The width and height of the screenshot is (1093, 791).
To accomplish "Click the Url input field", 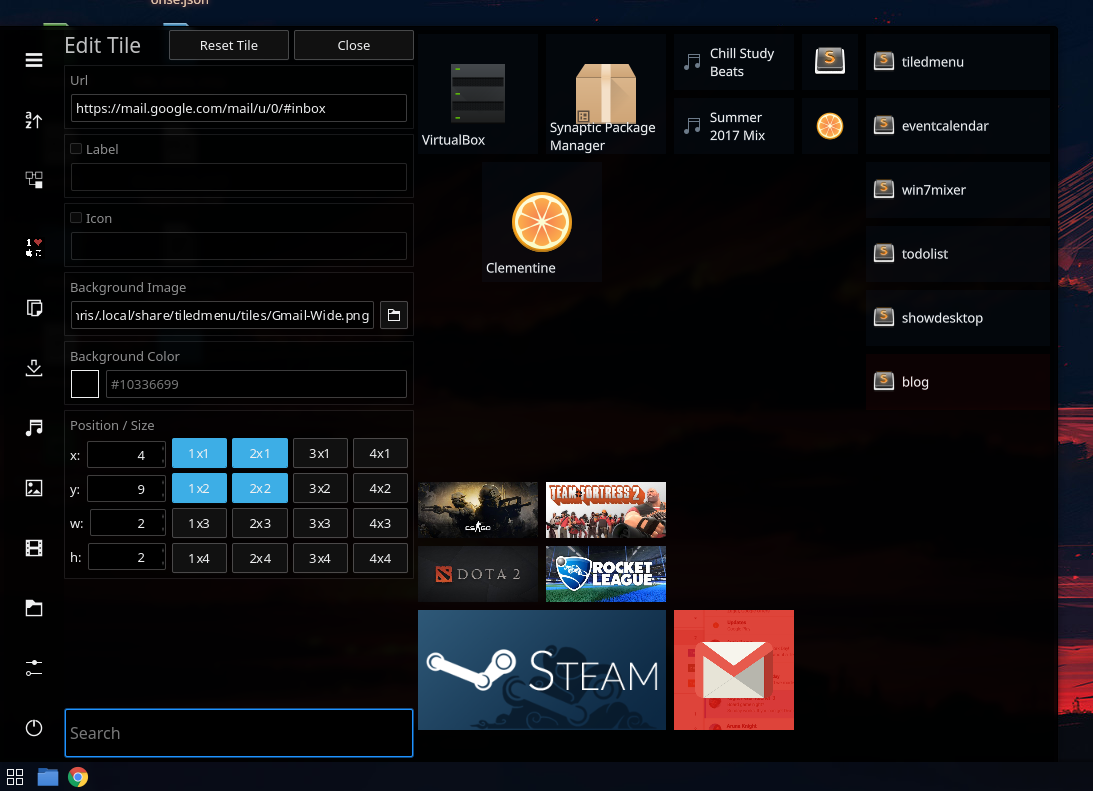I will [x=238, y=108].
